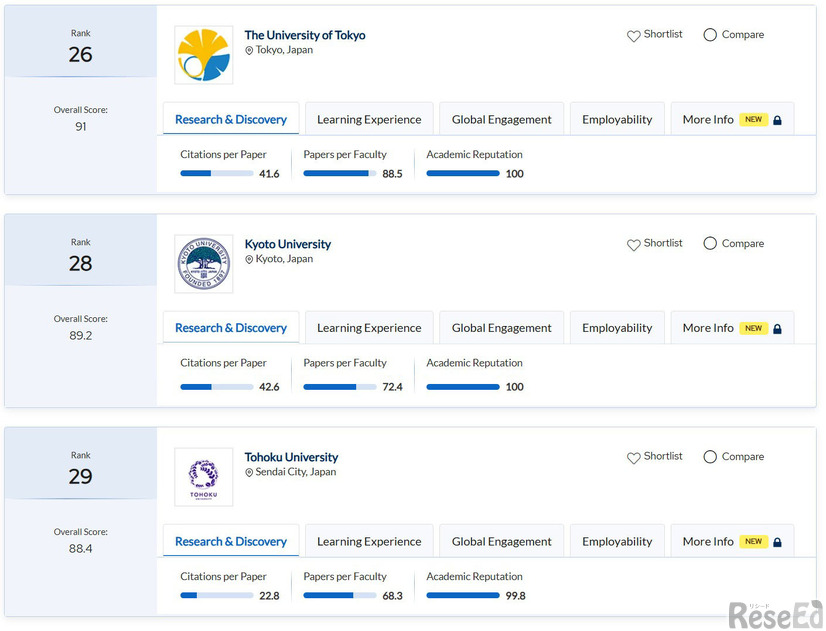Select Compare radio for Tohoku University
The image size is (826, 631).
[x=710, y=457]
